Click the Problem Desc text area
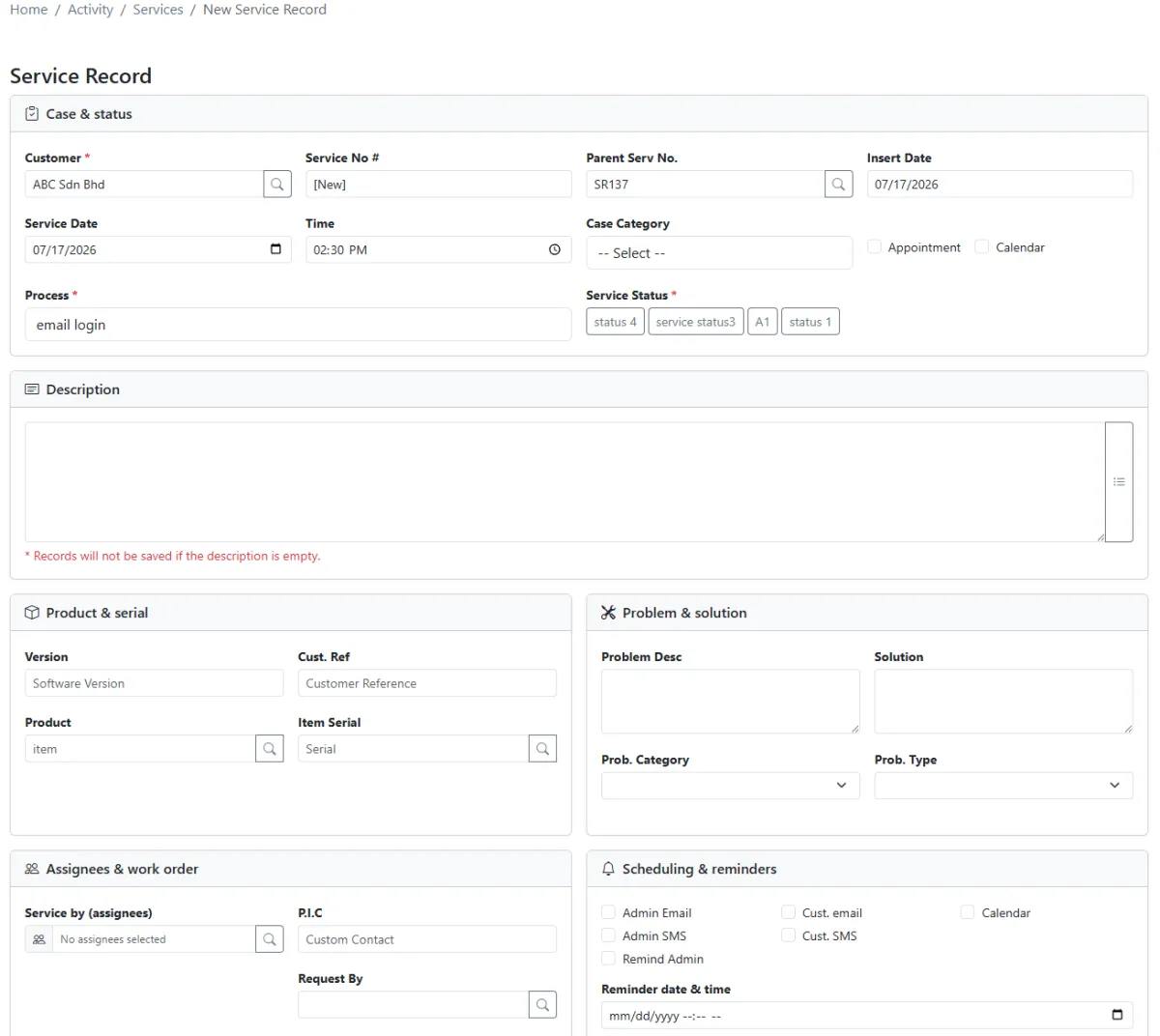 (731, 702)
